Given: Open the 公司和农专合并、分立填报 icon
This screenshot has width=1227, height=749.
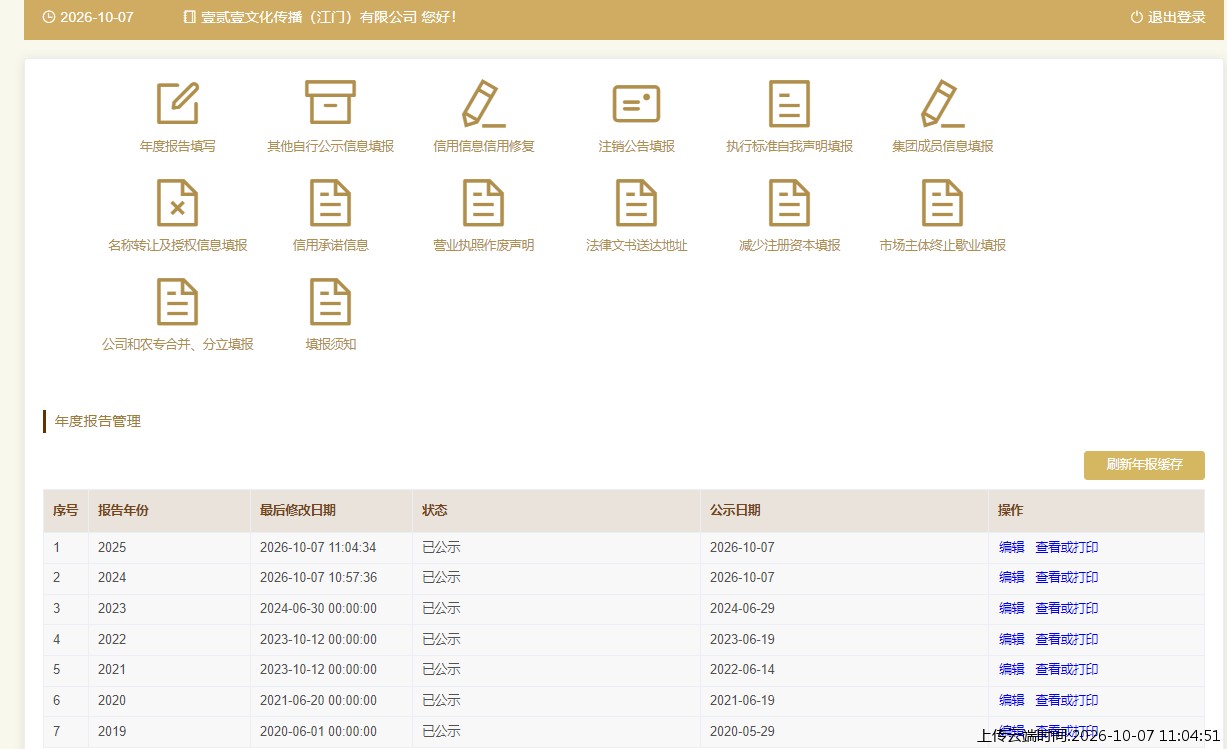Looking at the screenshot, I should pos(177,302).
